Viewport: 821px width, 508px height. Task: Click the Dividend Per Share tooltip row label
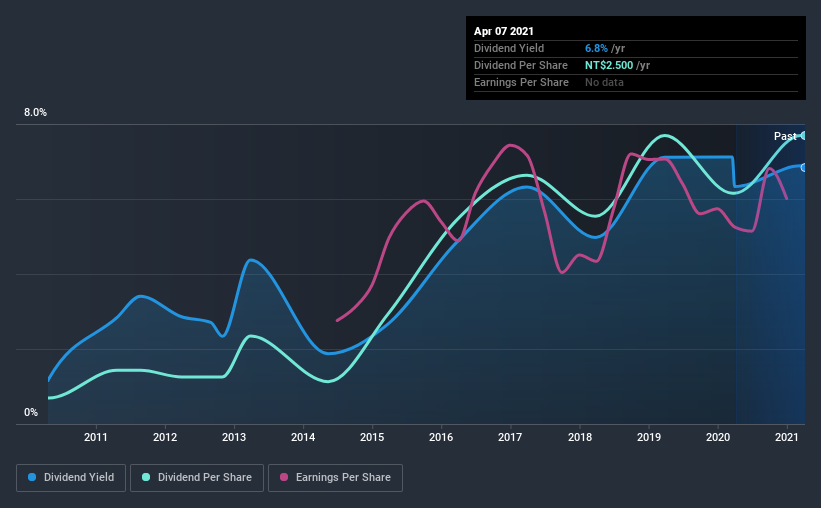[x=521, y=65]
